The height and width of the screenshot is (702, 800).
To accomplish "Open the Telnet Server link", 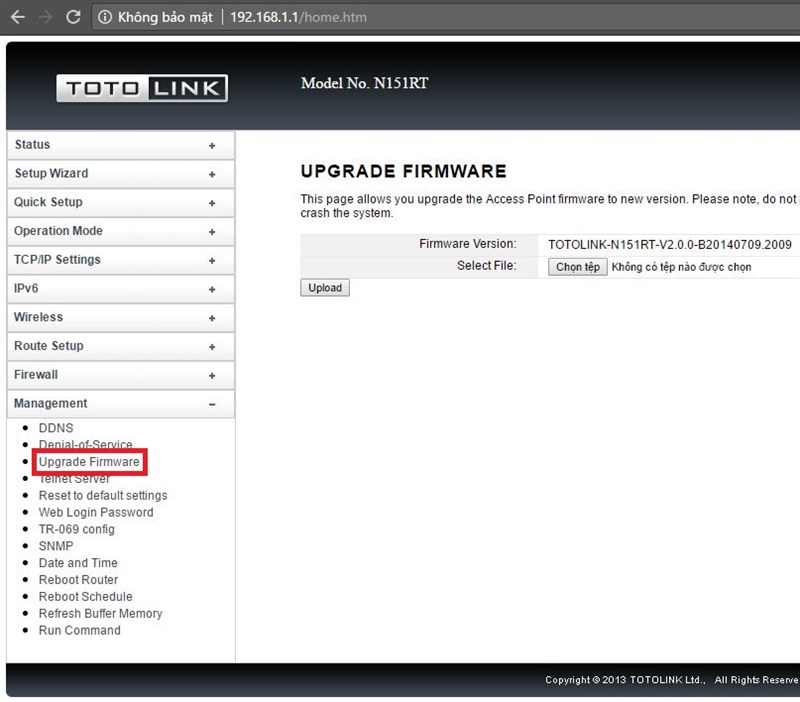I will (x=74, y=479).
